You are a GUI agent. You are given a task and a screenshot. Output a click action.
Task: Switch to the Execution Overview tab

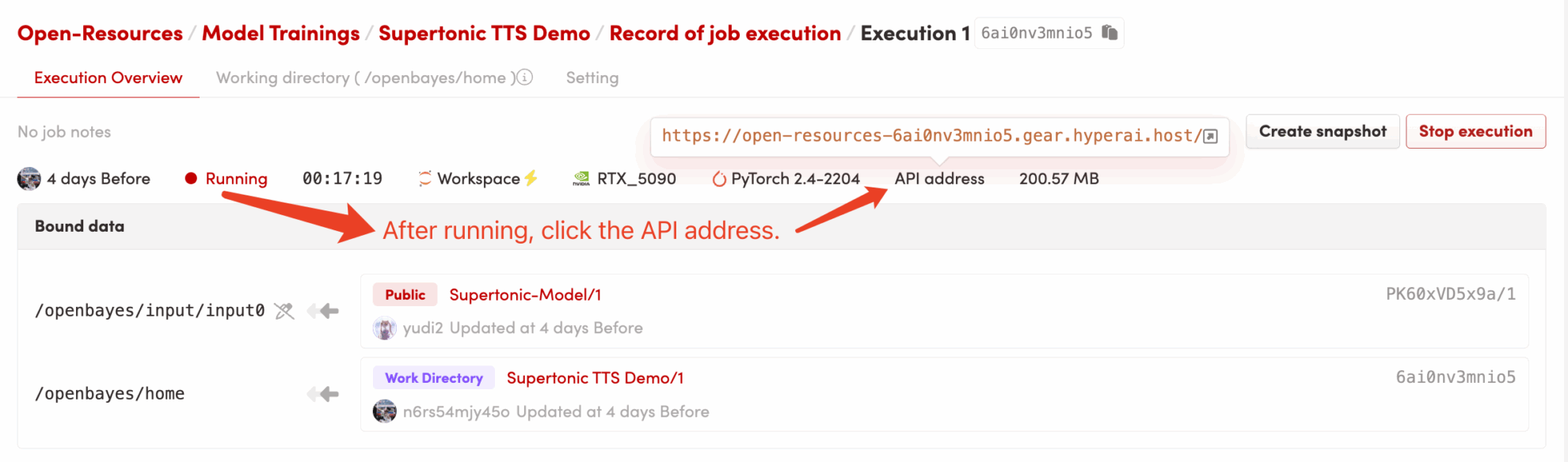tap(108, 78)
